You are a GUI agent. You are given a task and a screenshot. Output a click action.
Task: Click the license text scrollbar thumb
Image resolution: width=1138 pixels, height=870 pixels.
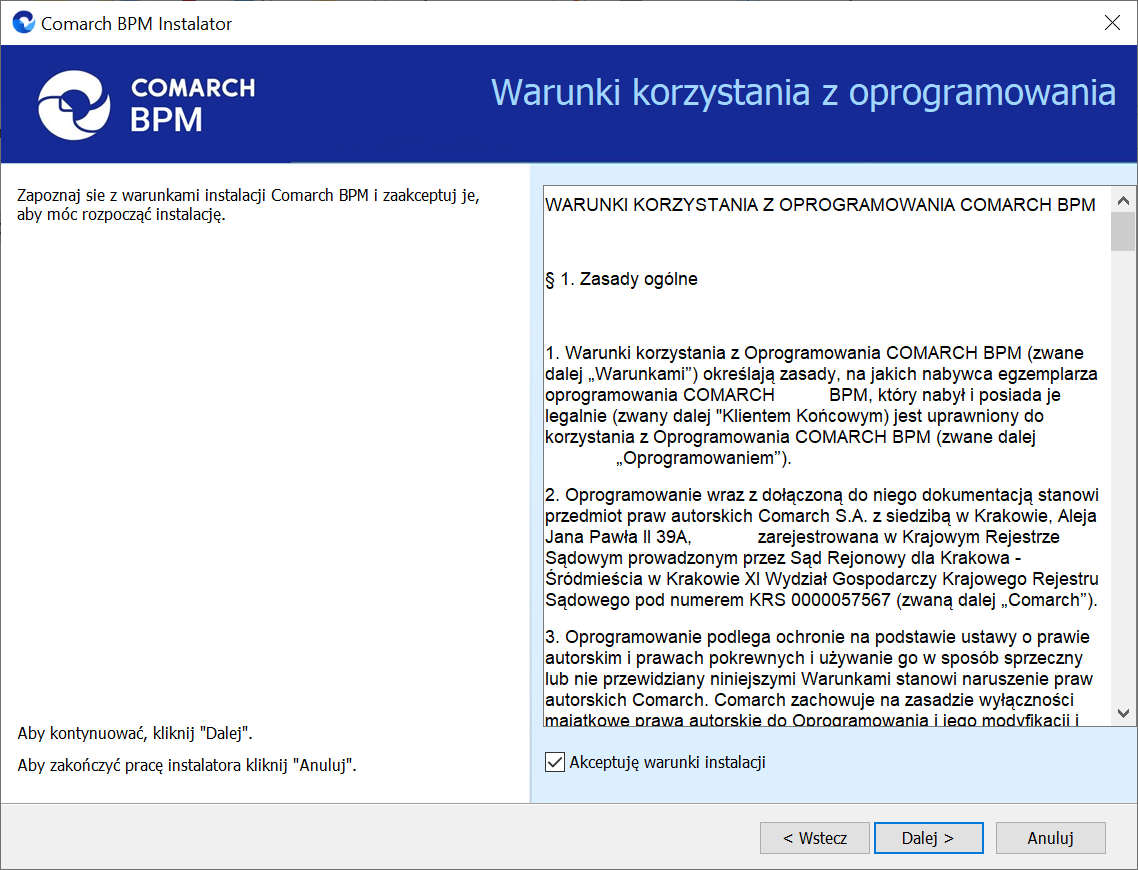(x=1123, y=231)
